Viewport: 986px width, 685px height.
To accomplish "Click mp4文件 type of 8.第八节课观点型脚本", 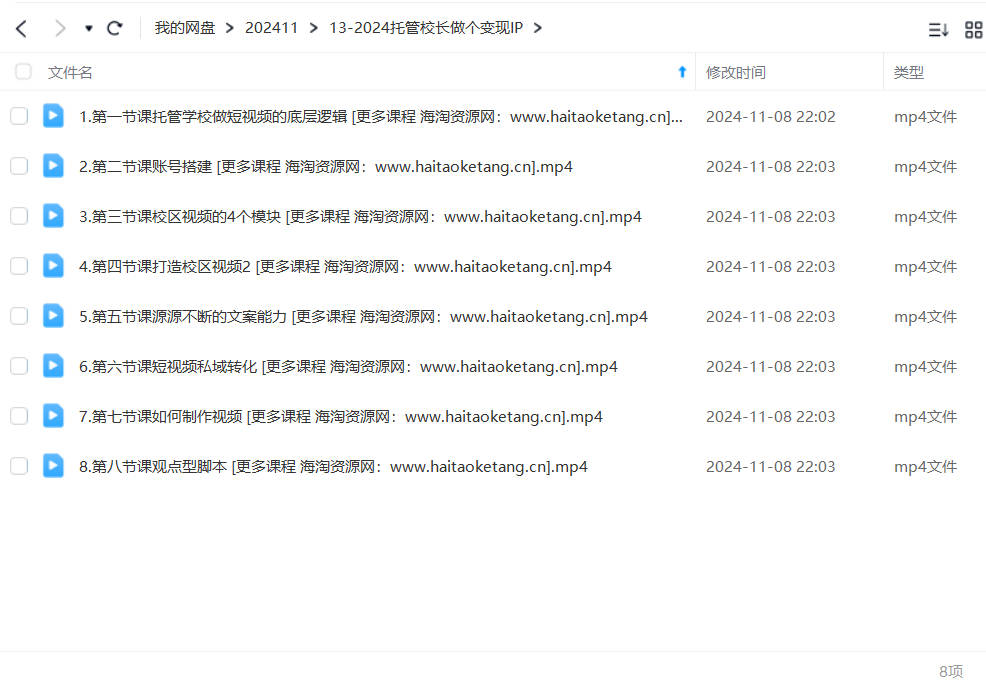I will 925,467.
